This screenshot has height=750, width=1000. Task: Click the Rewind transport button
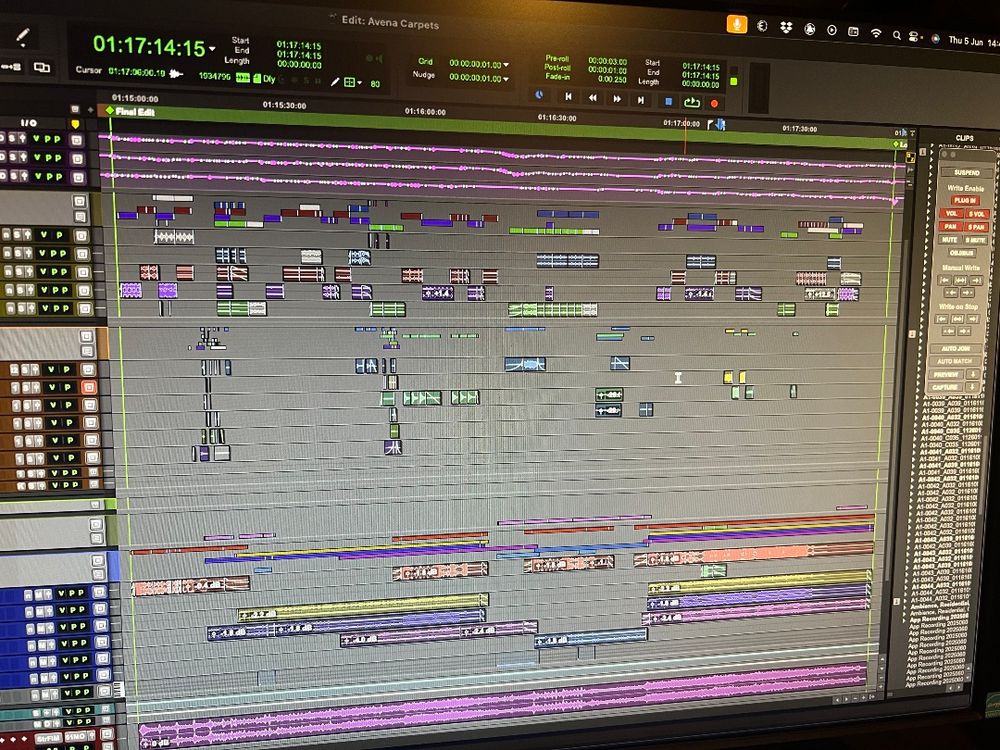592,98
